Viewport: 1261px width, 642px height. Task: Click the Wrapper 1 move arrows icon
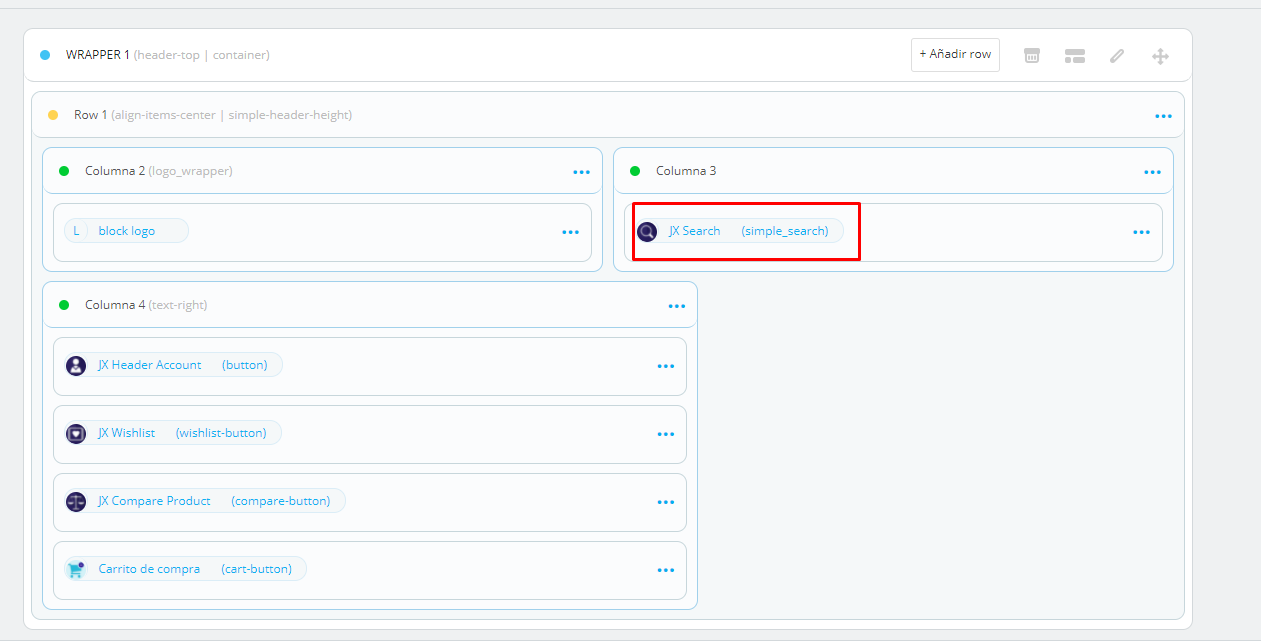pyautogui.click(x=1160, y=56)
